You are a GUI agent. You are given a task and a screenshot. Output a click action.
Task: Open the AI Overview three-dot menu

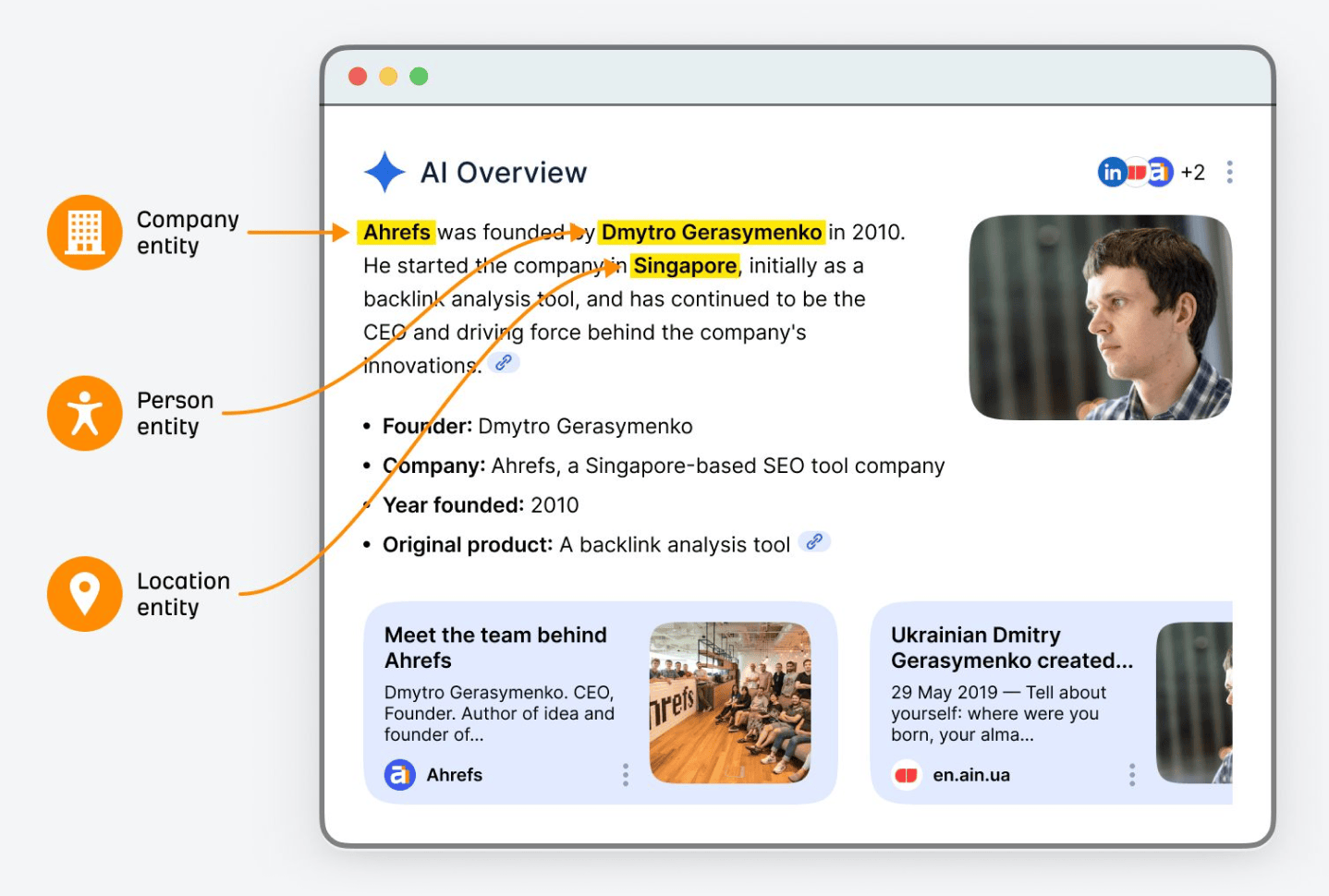pos(1229,172)
